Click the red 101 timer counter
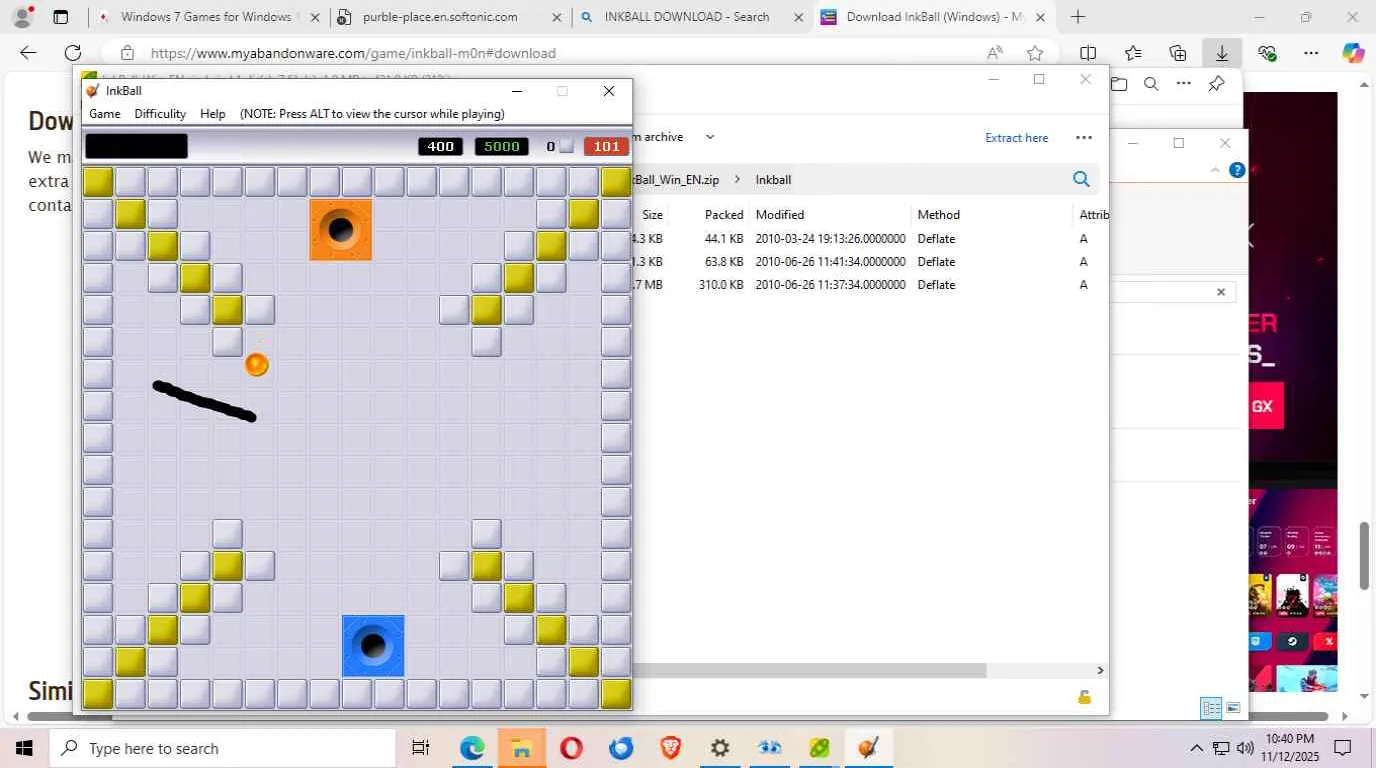 (606, 146)
